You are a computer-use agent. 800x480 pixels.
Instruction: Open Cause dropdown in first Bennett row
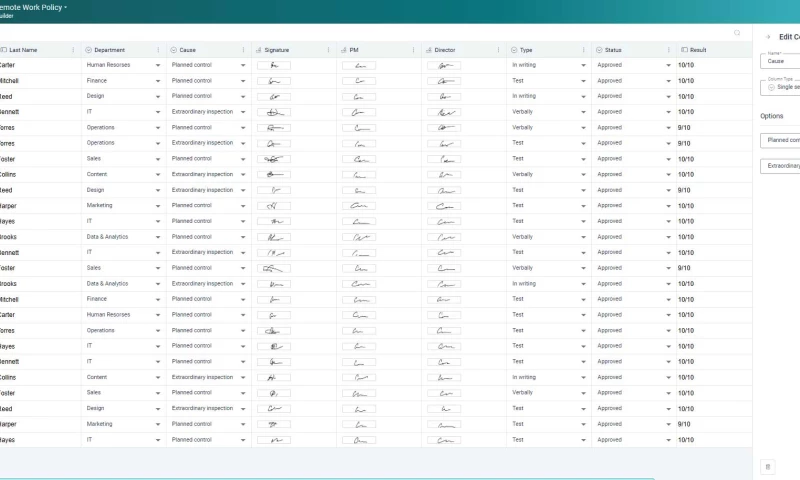click(x=243, y=112)
